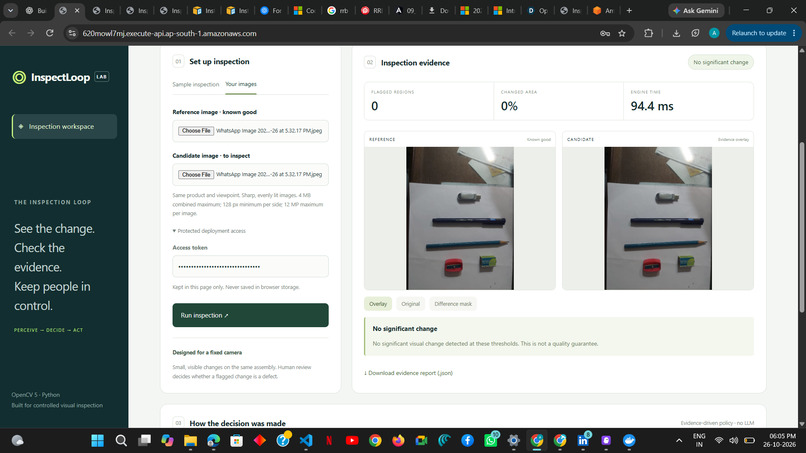Screen dimensions: 806x453
Task: Open Microsoft Store from the taskbar
Action: click(236, 441)
